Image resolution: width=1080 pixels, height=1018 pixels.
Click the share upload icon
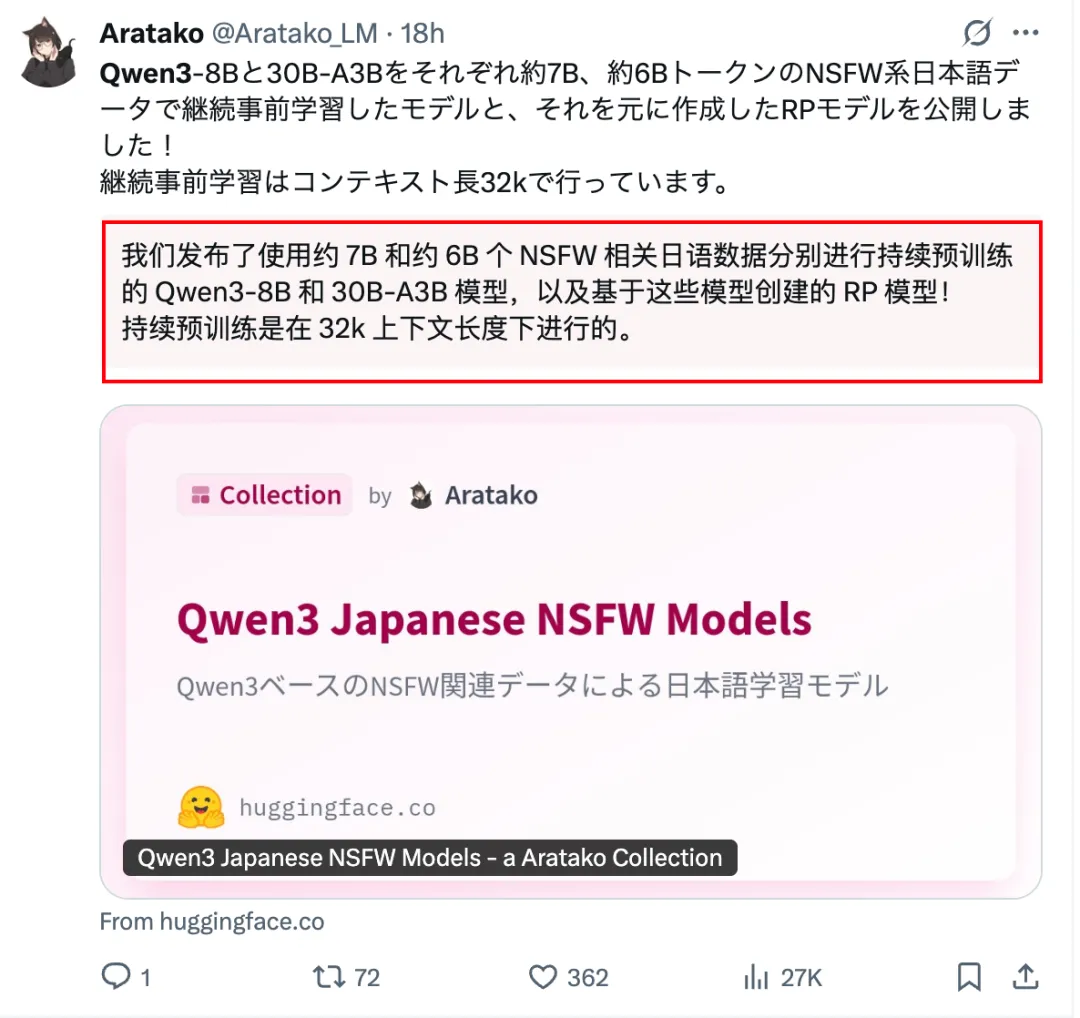1026,977
